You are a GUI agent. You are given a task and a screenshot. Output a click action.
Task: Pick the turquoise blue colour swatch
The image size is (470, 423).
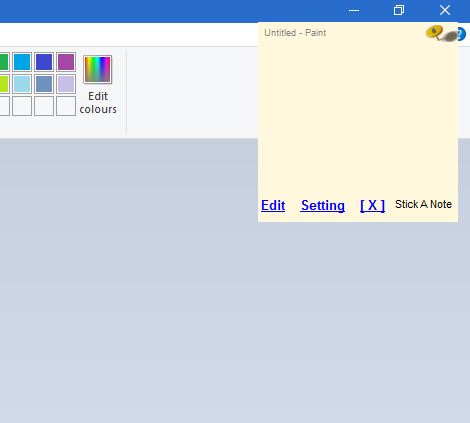22,62
